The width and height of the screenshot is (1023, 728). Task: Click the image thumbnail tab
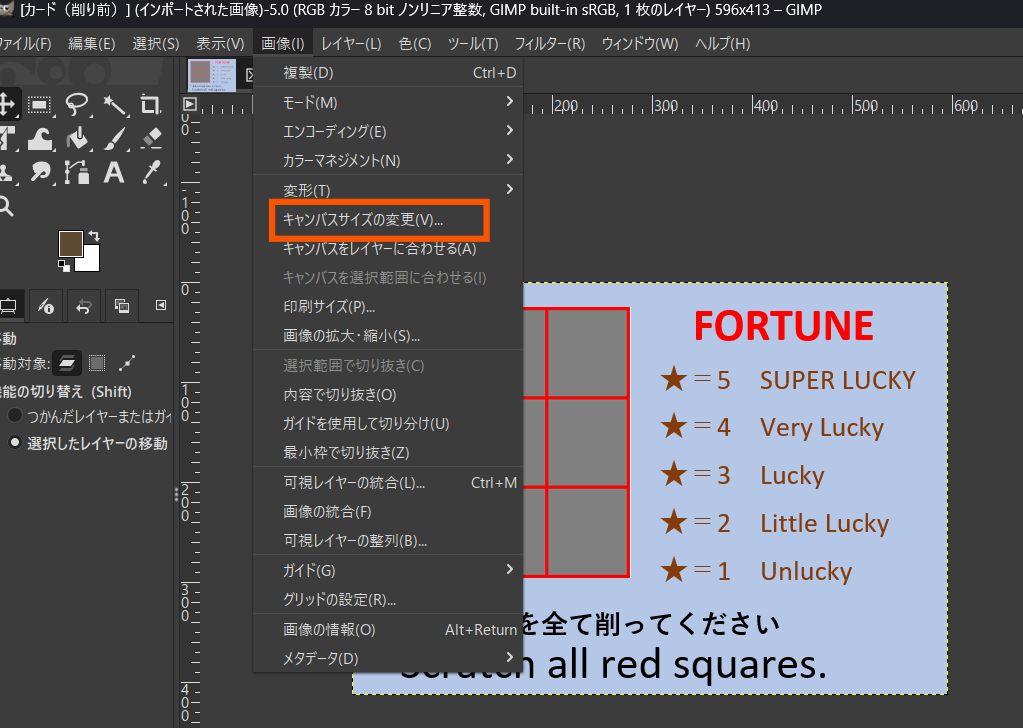[x=212, y=75]
